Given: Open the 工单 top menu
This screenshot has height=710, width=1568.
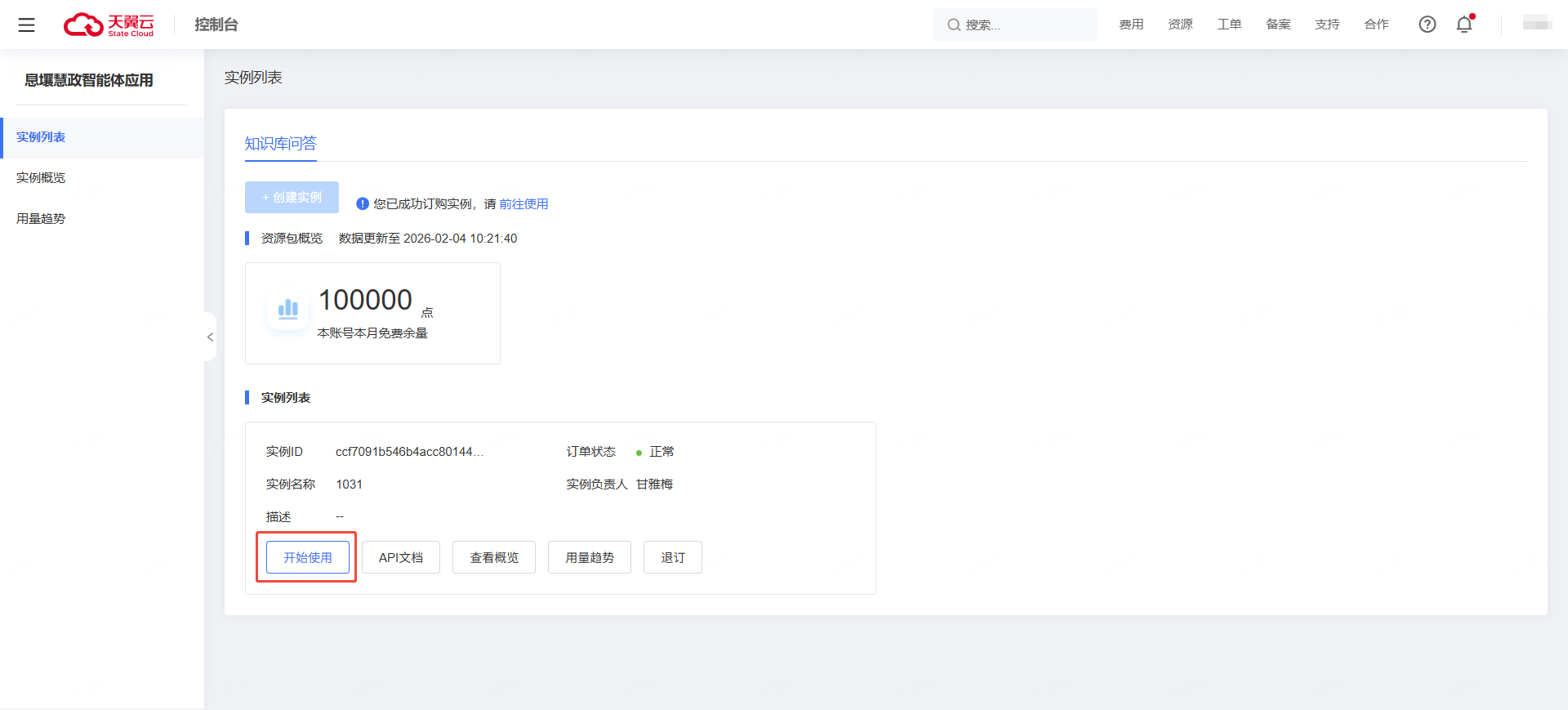Looking at the screenshot, I should click(x=1229, y=25).
